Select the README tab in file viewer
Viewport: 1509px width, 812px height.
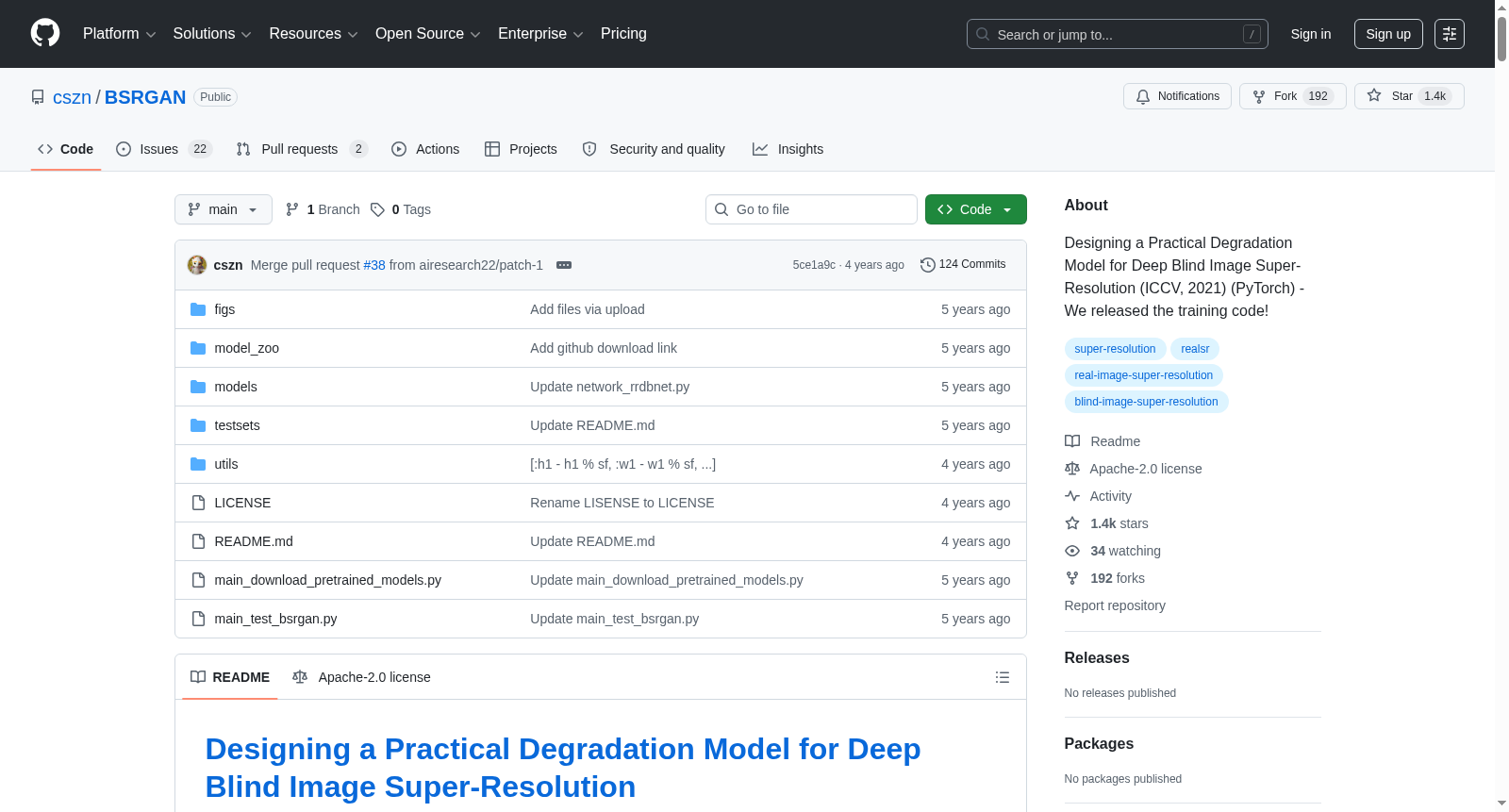pyautogui.click(x=230, y=677)
